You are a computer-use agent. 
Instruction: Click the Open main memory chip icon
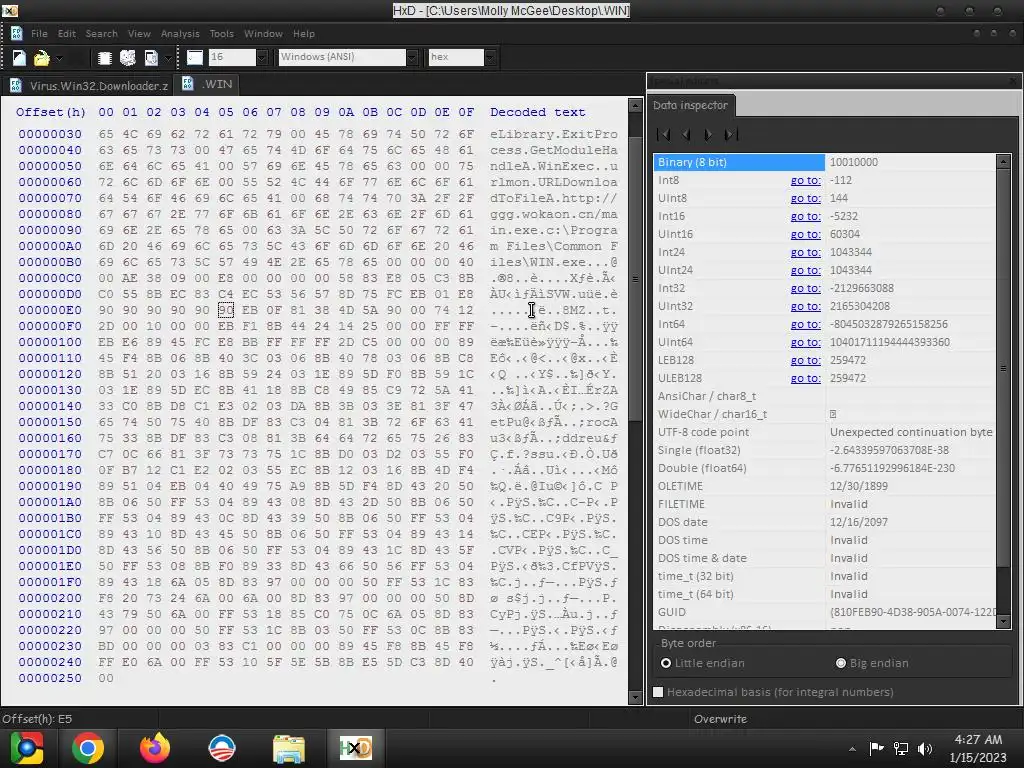click(104, 57)
